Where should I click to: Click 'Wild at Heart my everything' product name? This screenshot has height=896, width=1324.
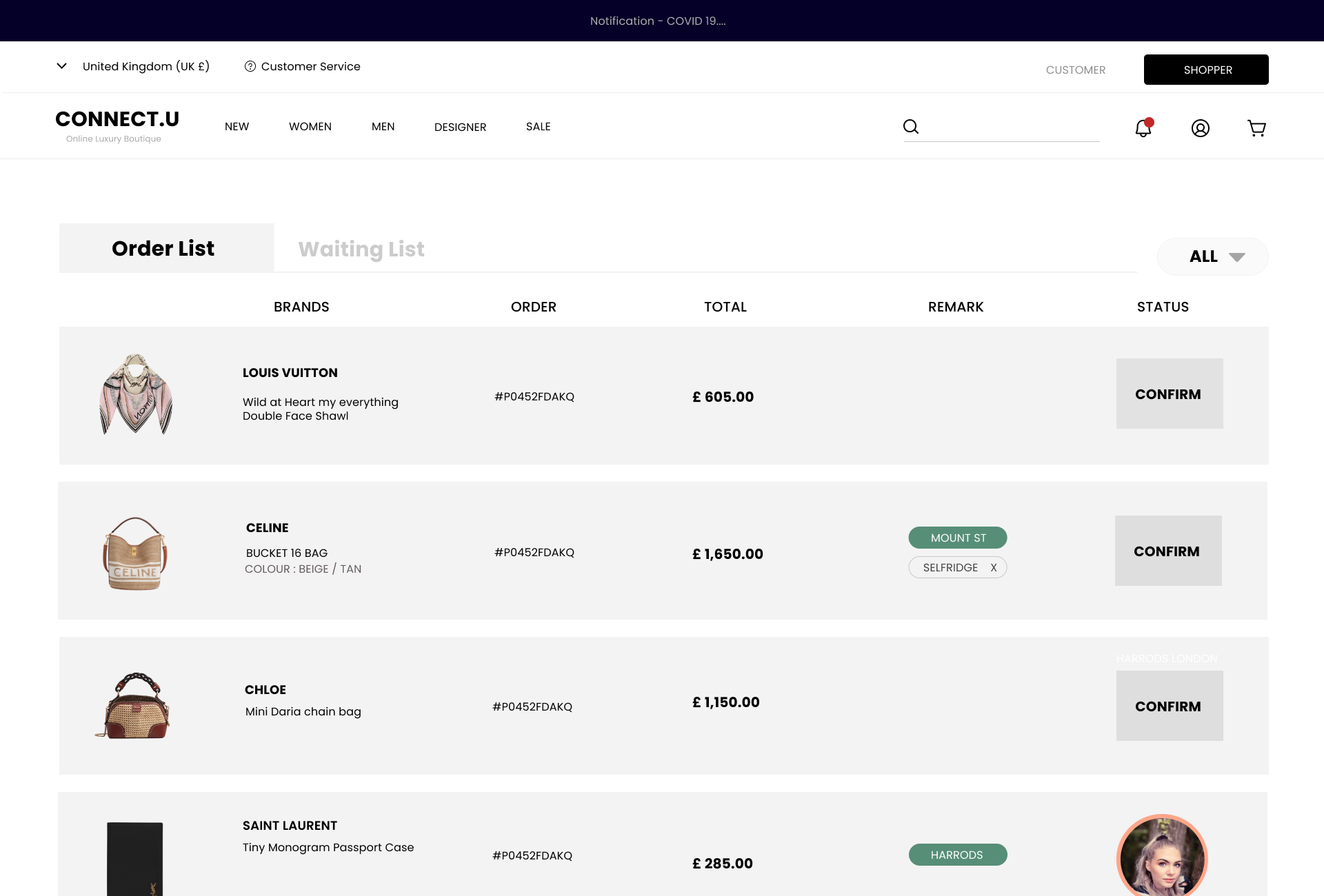[321, 402]
